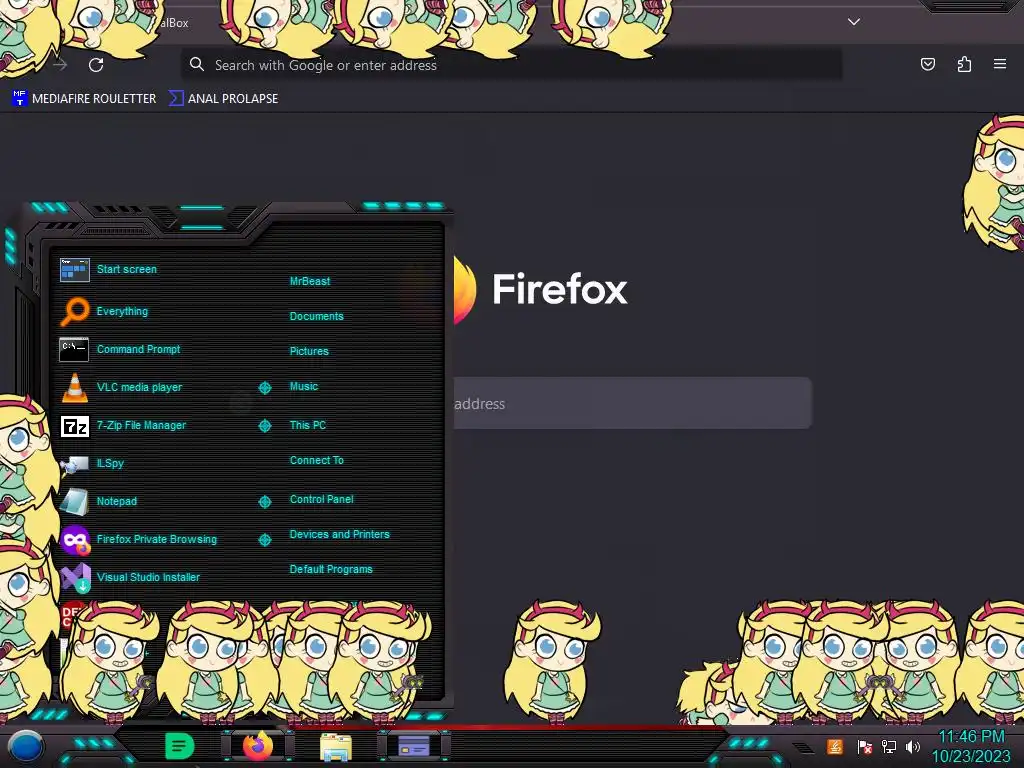Focus the Search with Google address bar
1024x768 pixels.
pyautogui.click(x=511, y=65)
